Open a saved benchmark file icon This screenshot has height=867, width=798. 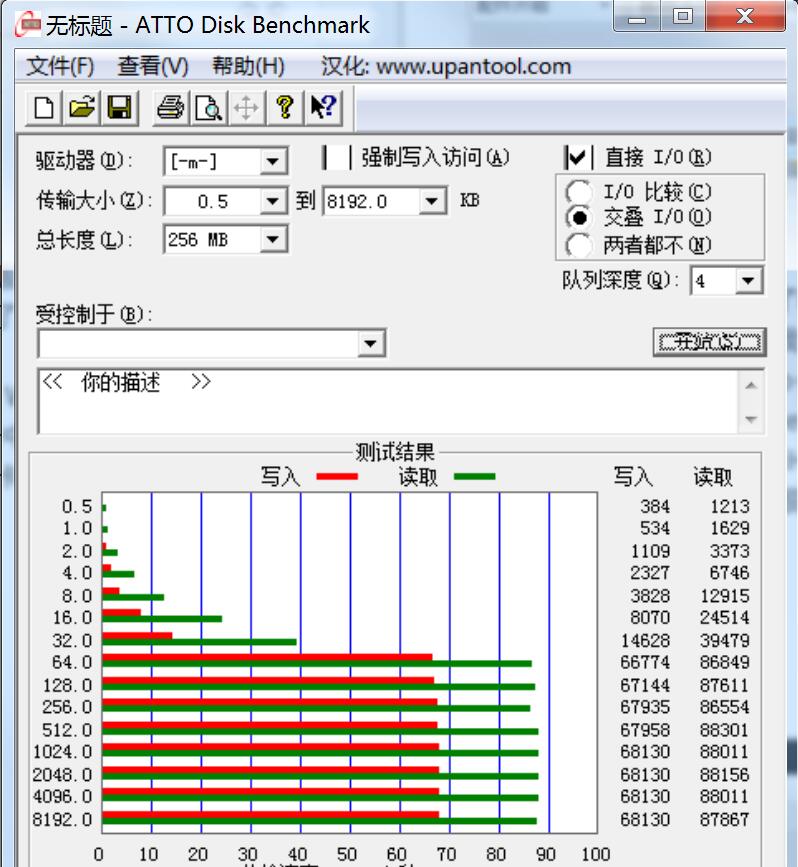81,107
